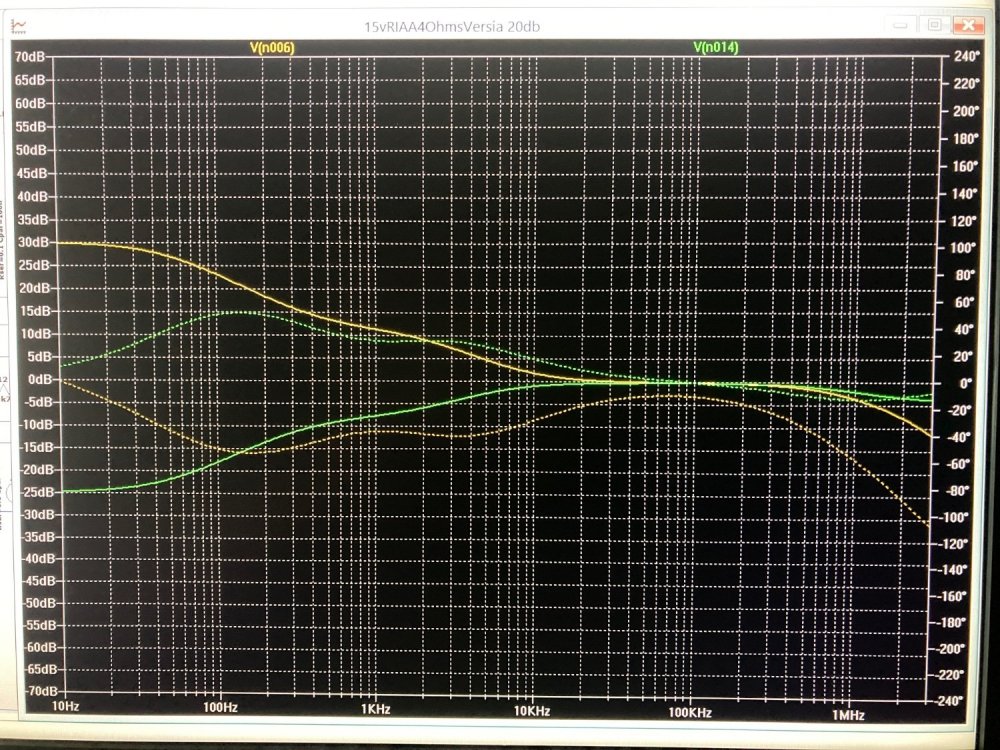Click the 10Hz label on frequency axis
Image resolution: width=1000 pixels, height=750 pixels.
pyautogui.click(x=65, y=707)
